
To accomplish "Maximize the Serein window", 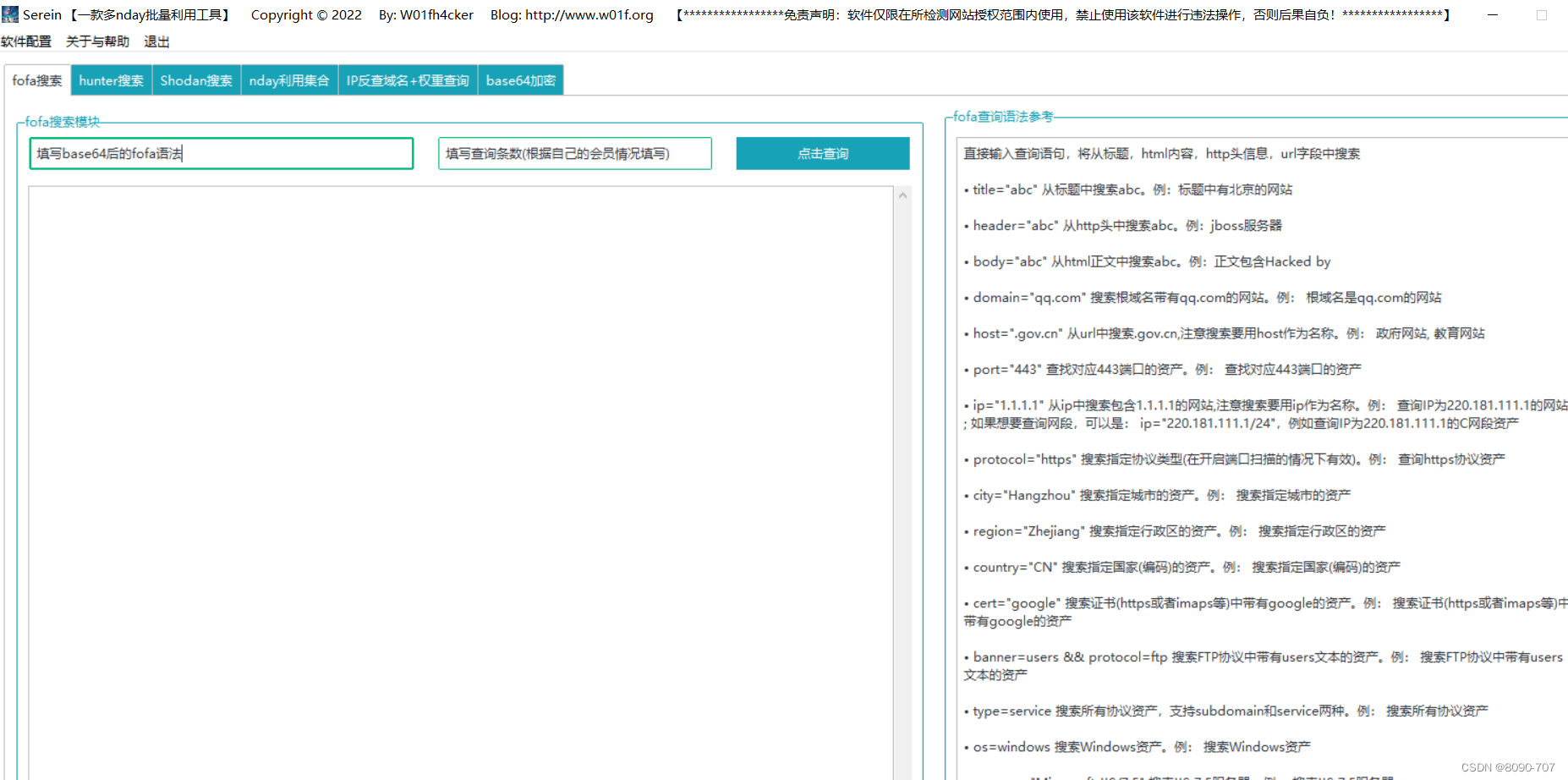I will point(1542,15).
